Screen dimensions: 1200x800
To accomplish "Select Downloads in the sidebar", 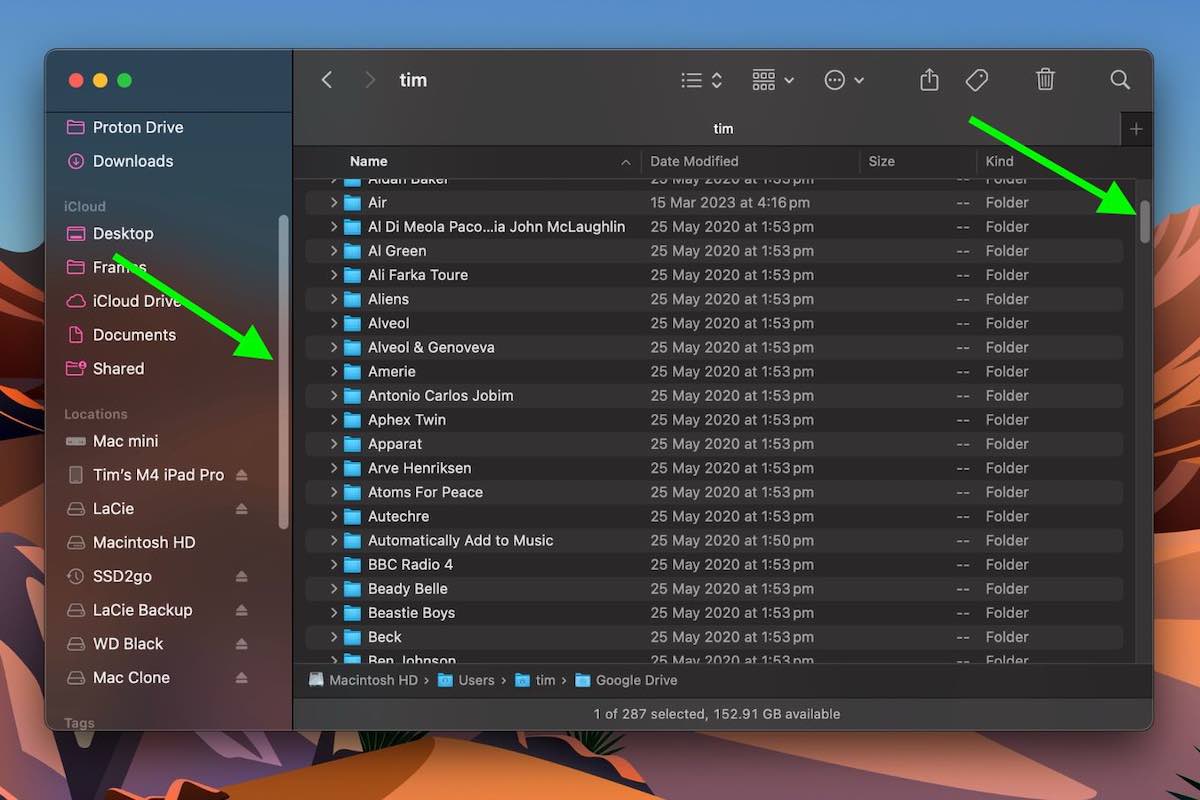I will pos(133,161).
